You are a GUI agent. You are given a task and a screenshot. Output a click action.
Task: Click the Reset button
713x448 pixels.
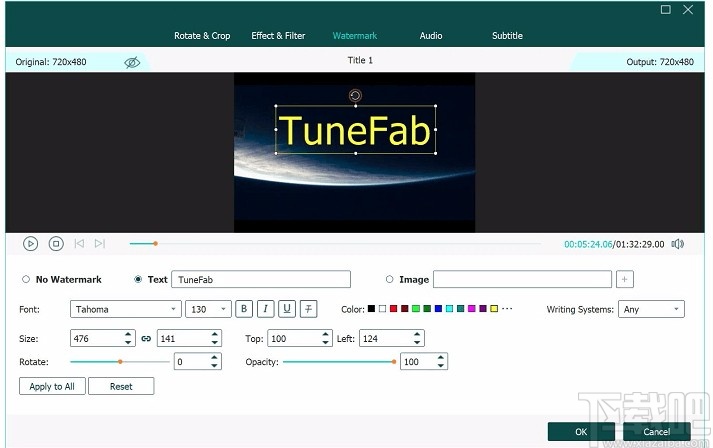click(x=121, y=386)
